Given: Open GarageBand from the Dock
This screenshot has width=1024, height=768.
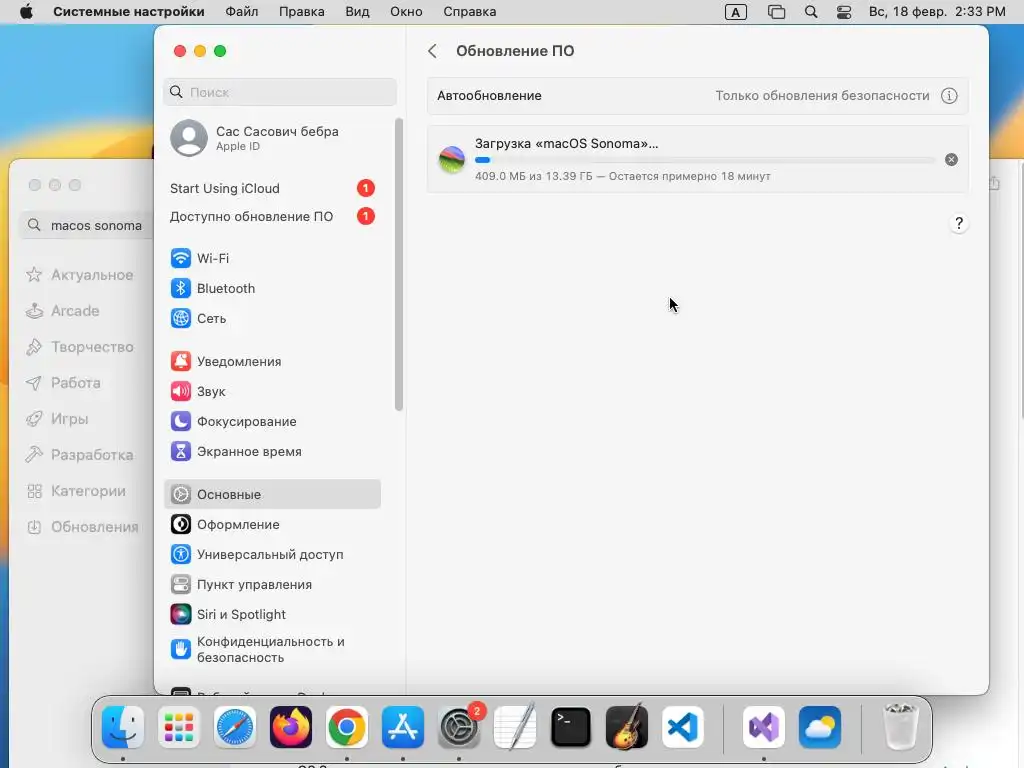Looking at the screenshot, I should point(627,727).
